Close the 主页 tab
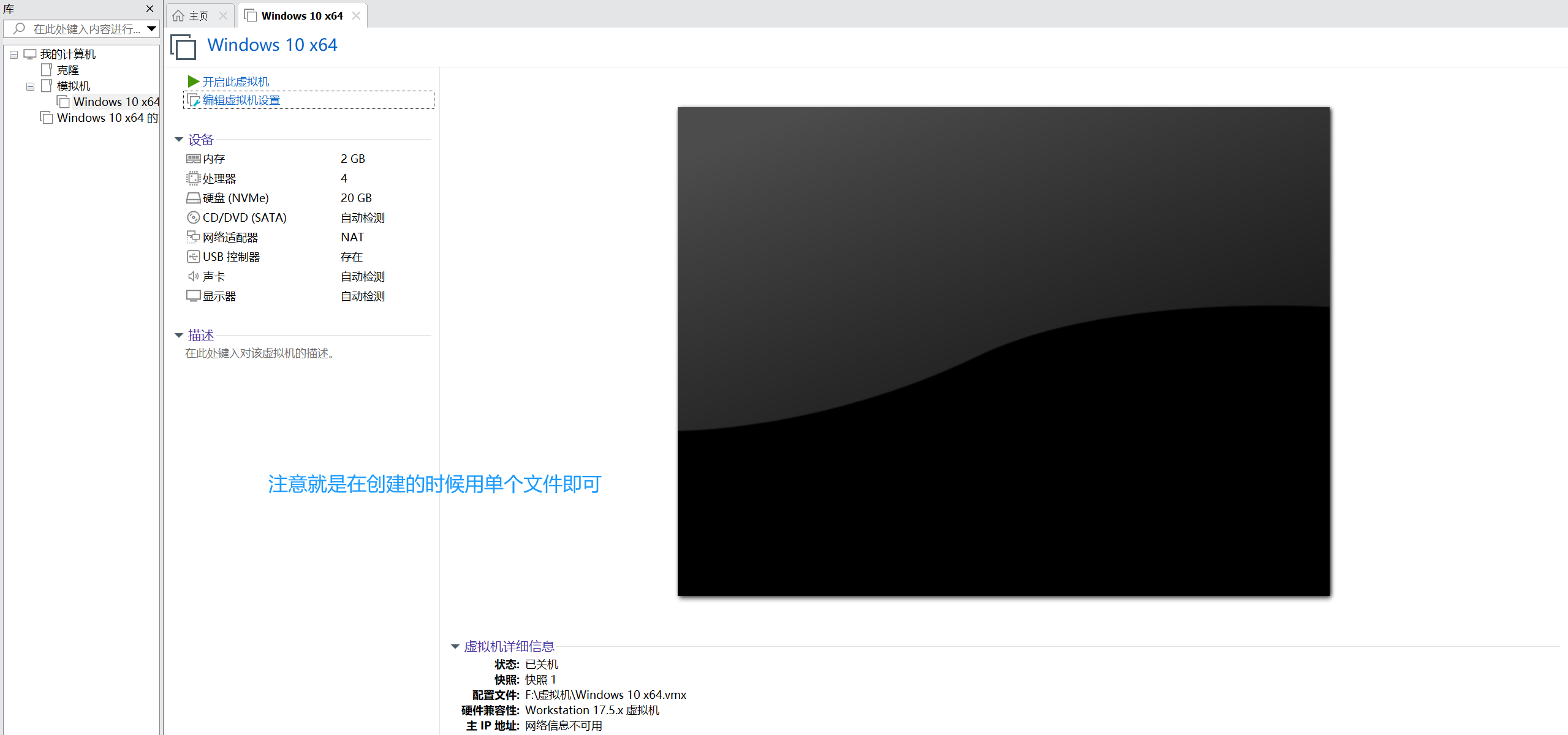The image size is (1568, 735). 223,16
